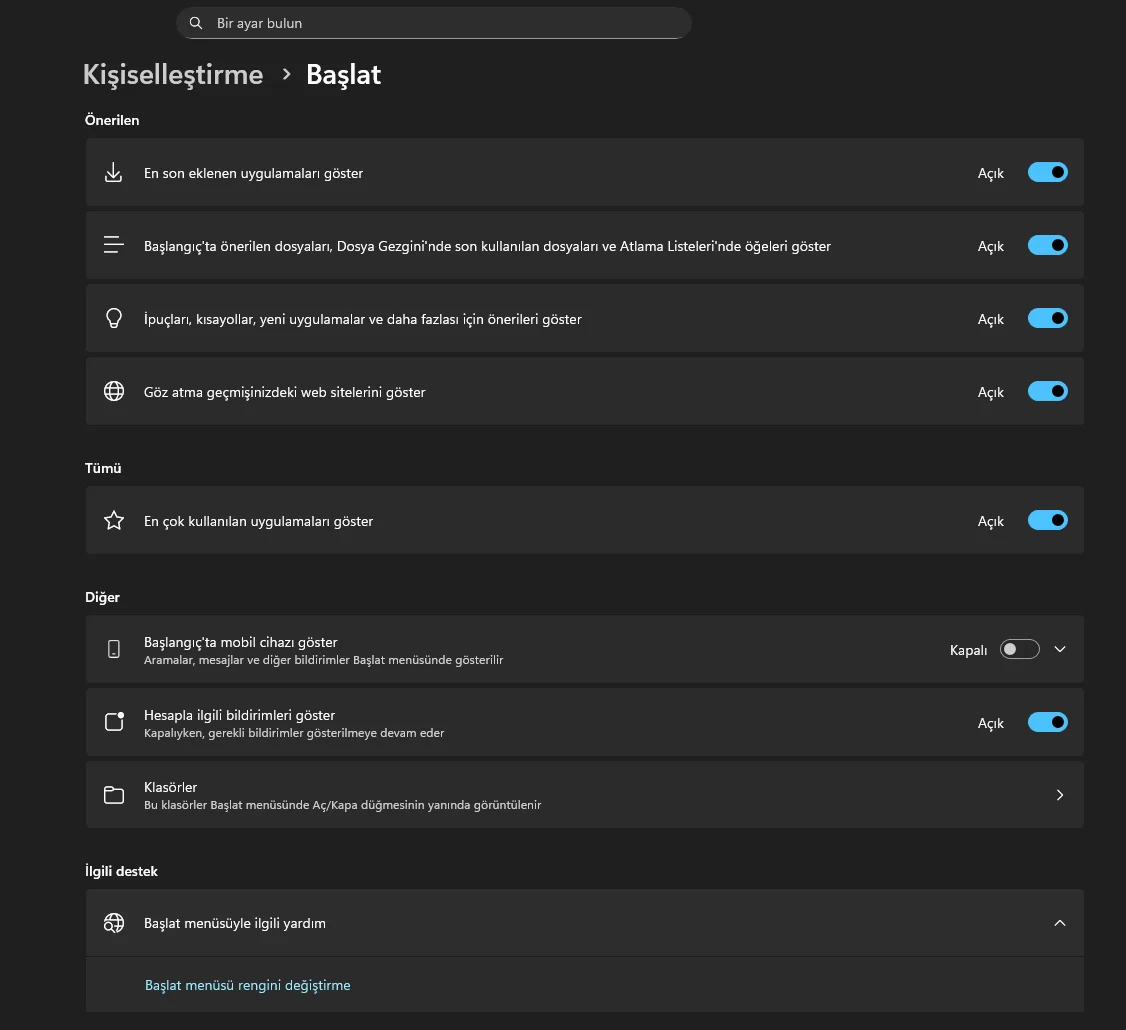Click the list icon for recommended files
Screen dimensions: 1126x1030
(114, 246)
